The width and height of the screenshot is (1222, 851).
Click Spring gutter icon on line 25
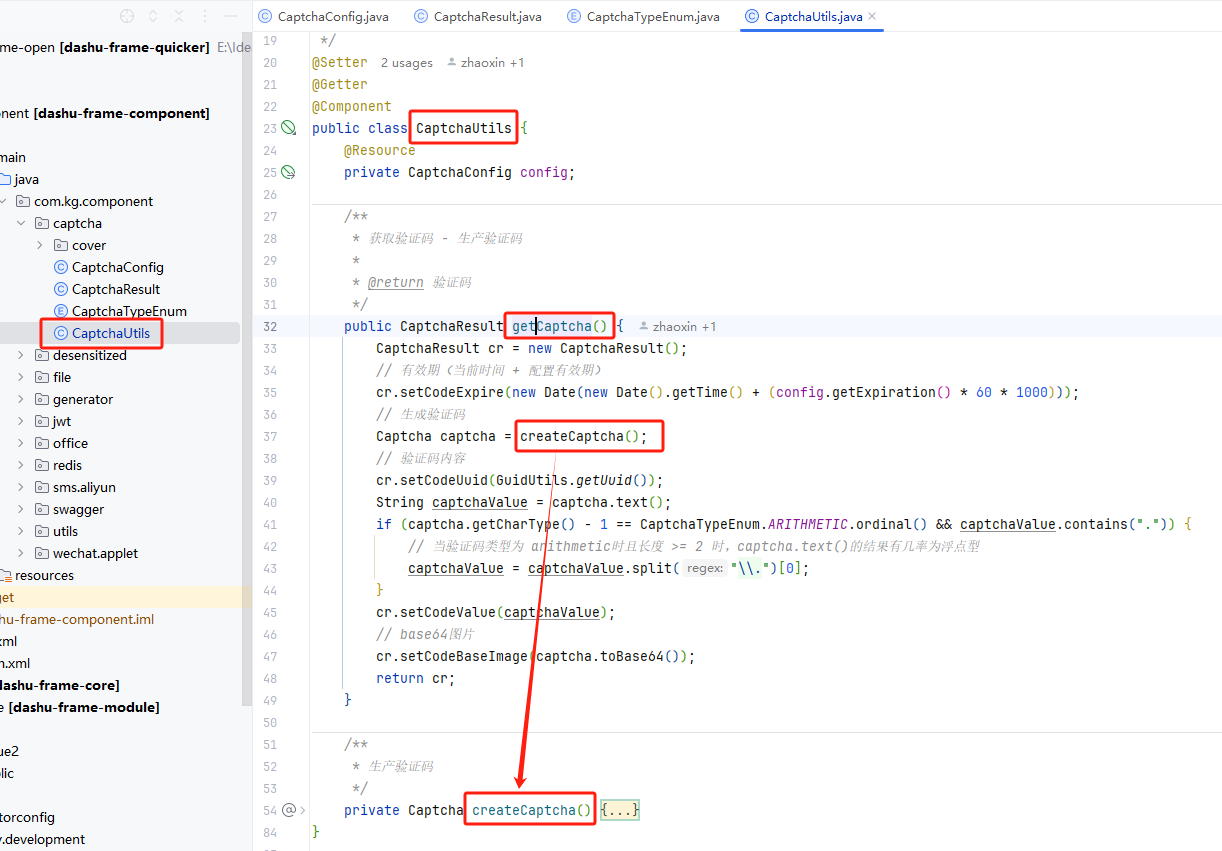tap(289, 172)
